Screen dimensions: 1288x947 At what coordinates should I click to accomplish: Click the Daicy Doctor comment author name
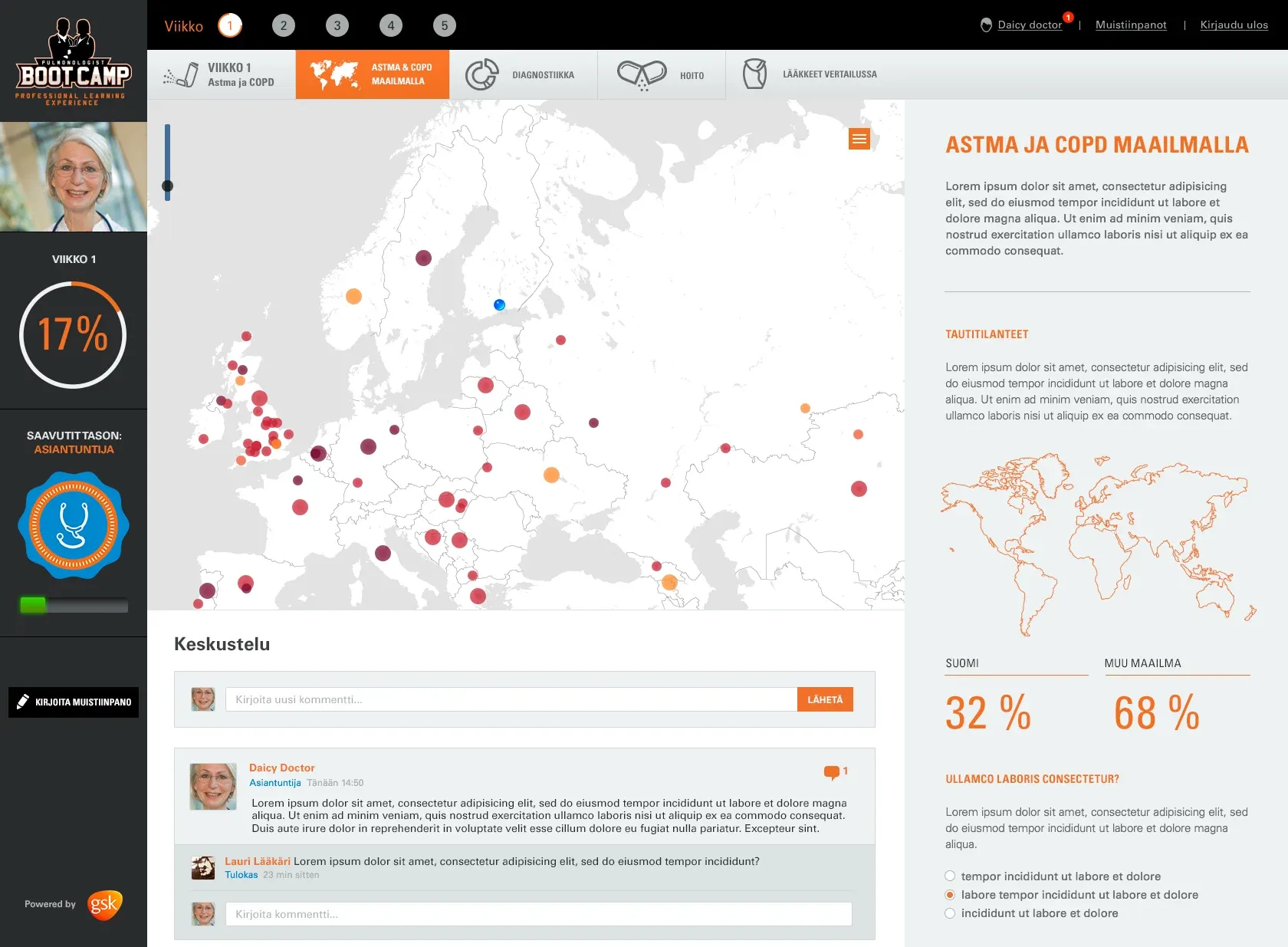pyautogui.click(x=282, y=768)
